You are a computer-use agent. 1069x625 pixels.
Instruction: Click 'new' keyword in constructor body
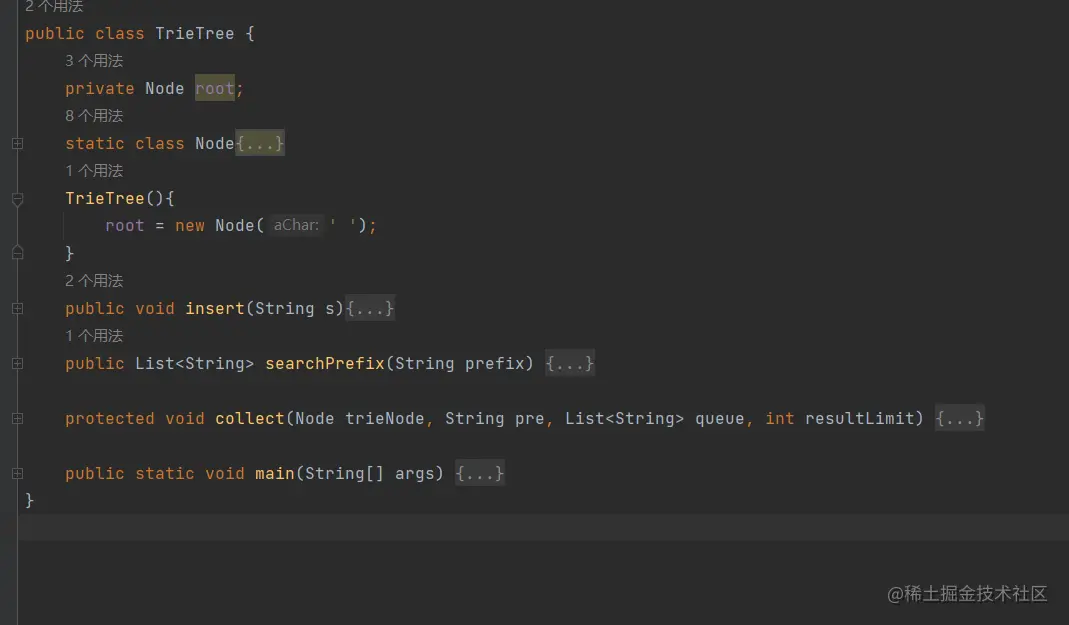coord(190,226)
